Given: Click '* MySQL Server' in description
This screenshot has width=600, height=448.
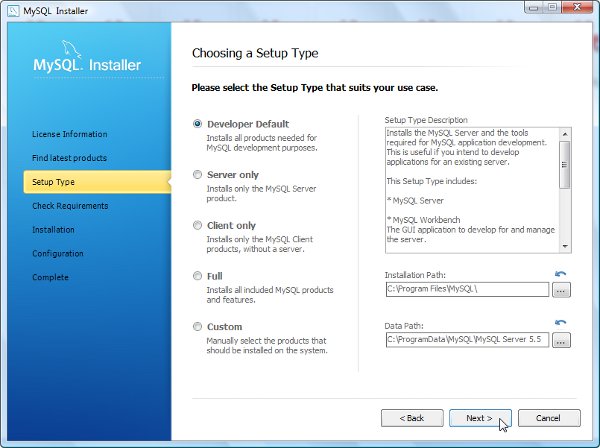Looking at the screenshot, I should point(415,200).
